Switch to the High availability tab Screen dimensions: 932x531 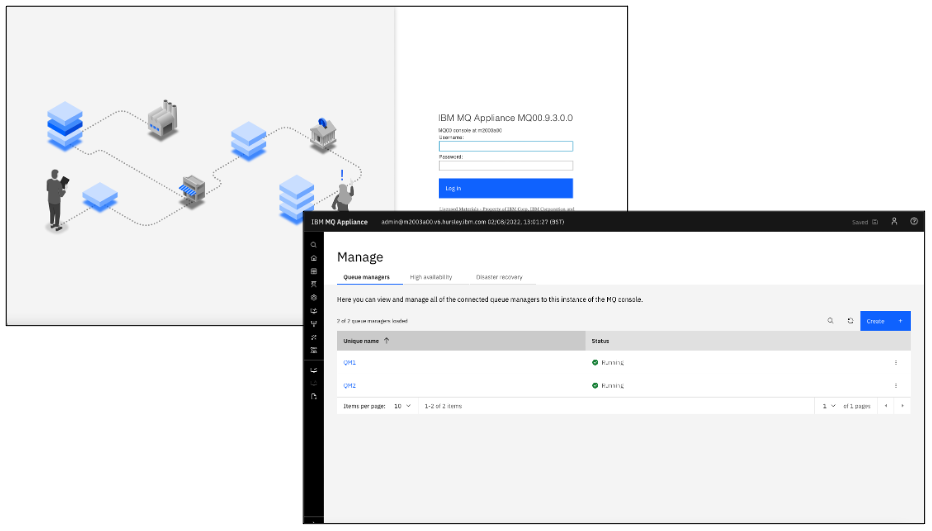[431, 277]
